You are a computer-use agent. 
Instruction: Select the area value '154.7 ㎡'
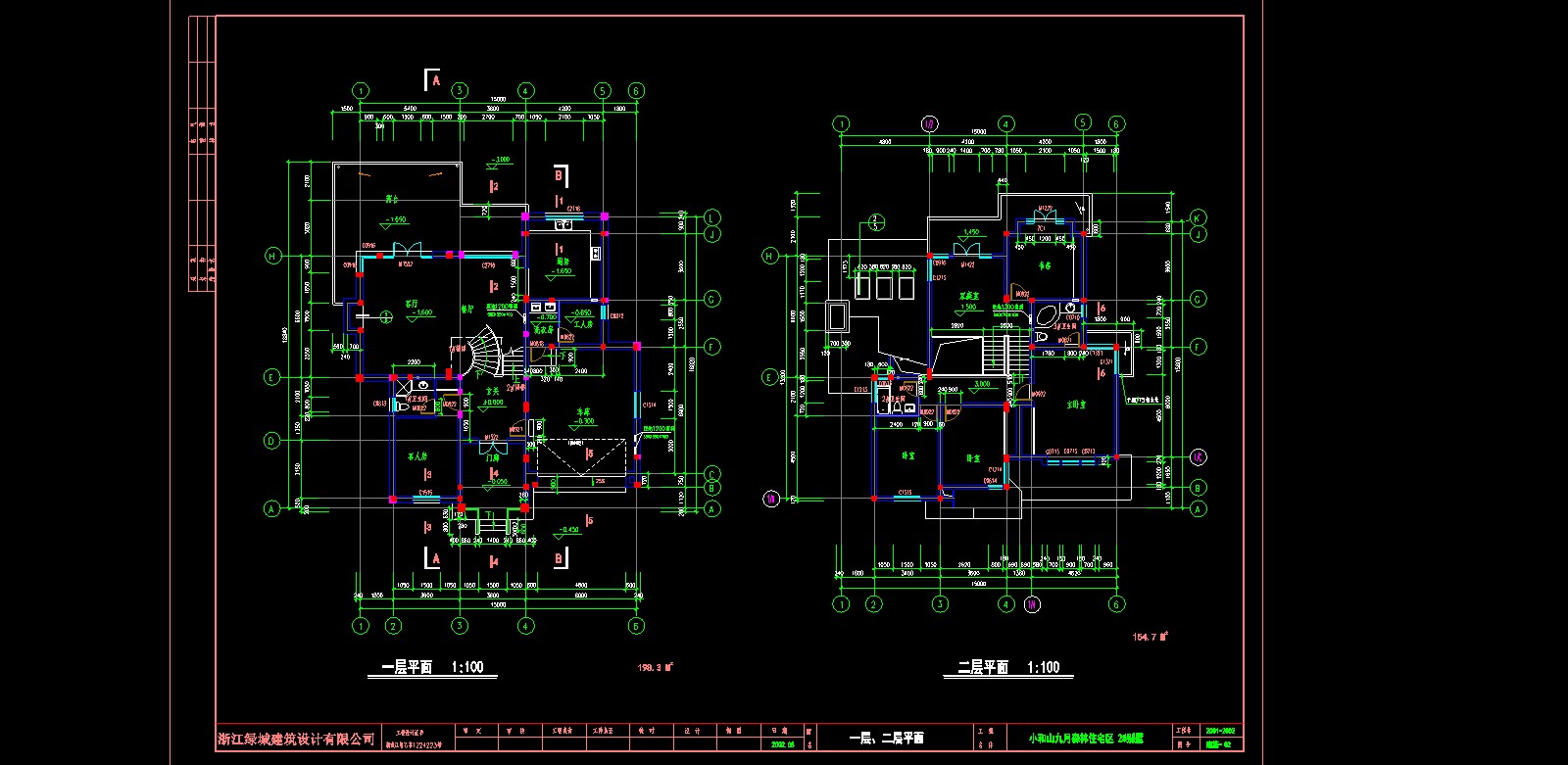[1151, 637]
